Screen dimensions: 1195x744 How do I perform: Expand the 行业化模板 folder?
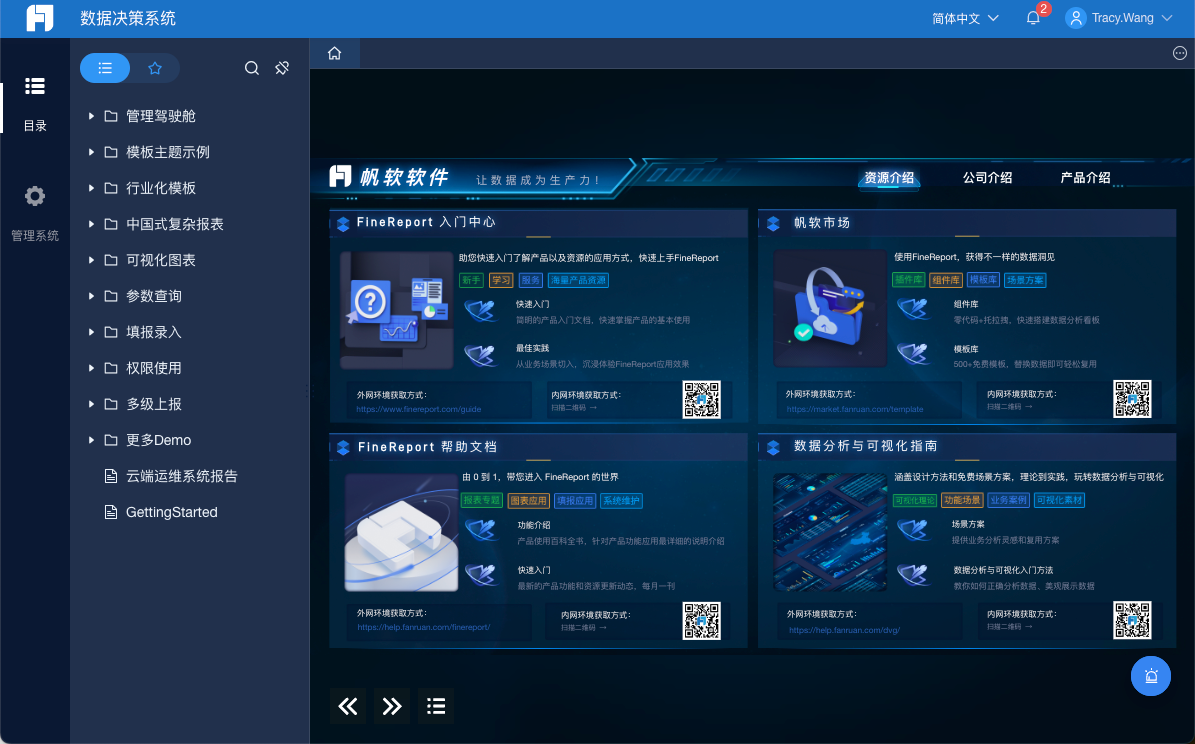point(91,188)
